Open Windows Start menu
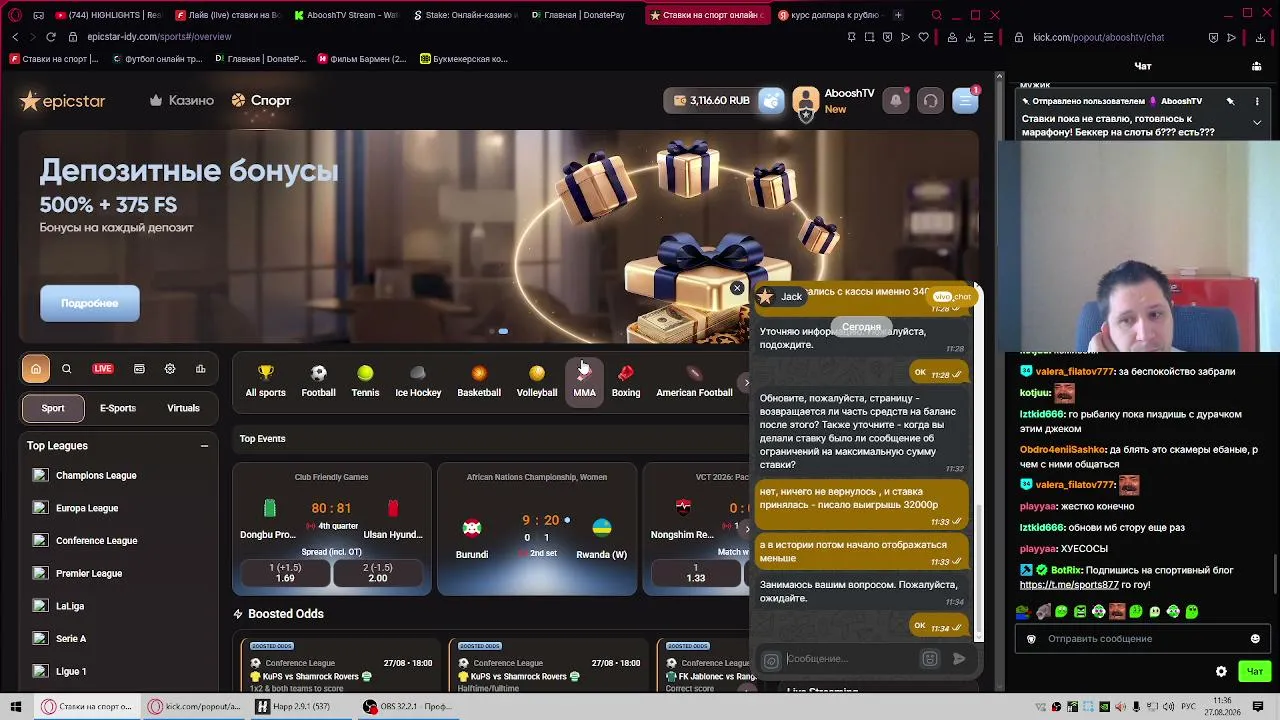 click(x=16, y=707)
